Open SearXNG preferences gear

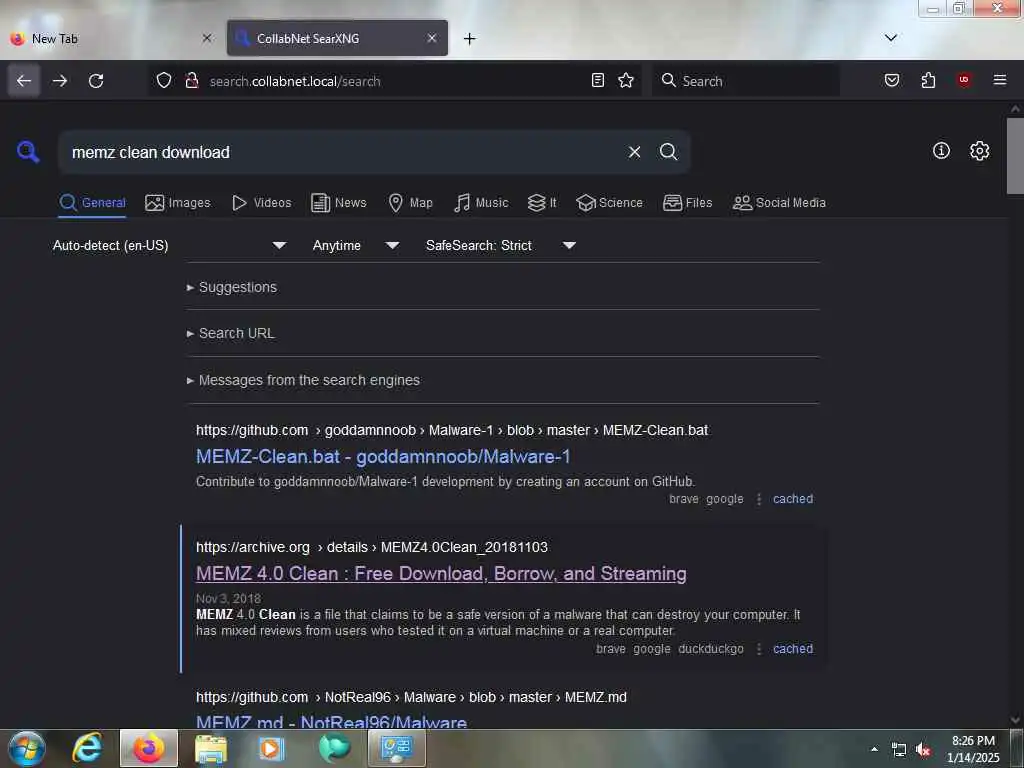pos(979,151)
